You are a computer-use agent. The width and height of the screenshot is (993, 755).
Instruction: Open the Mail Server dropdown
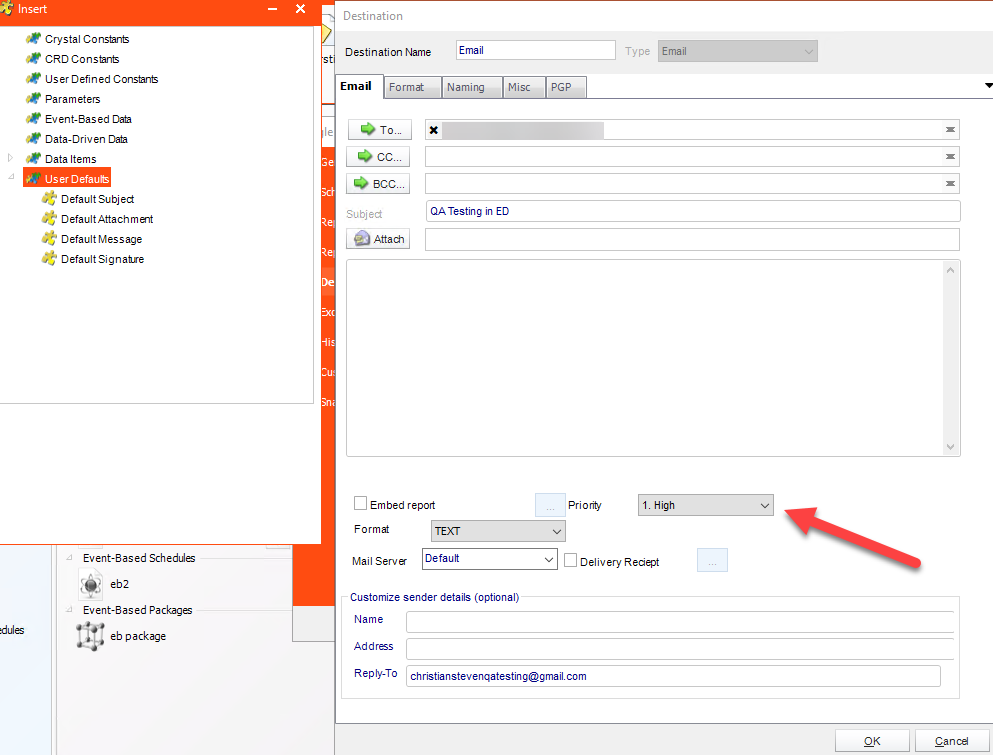click(489, 559)
